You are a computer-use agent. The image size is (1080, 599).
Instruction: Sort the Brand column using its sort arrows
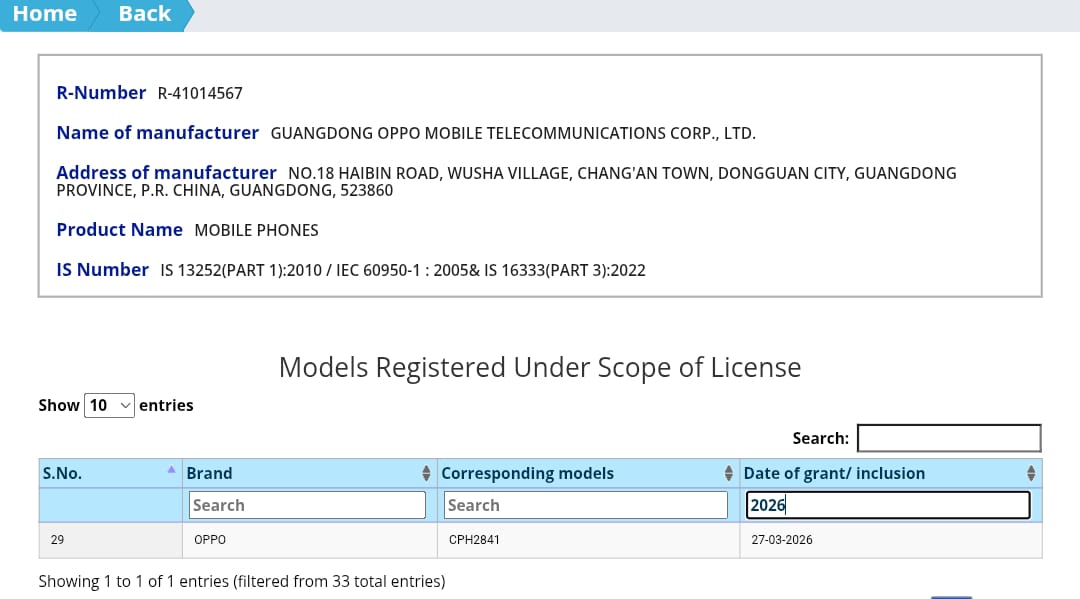click(x=426, y=473)
